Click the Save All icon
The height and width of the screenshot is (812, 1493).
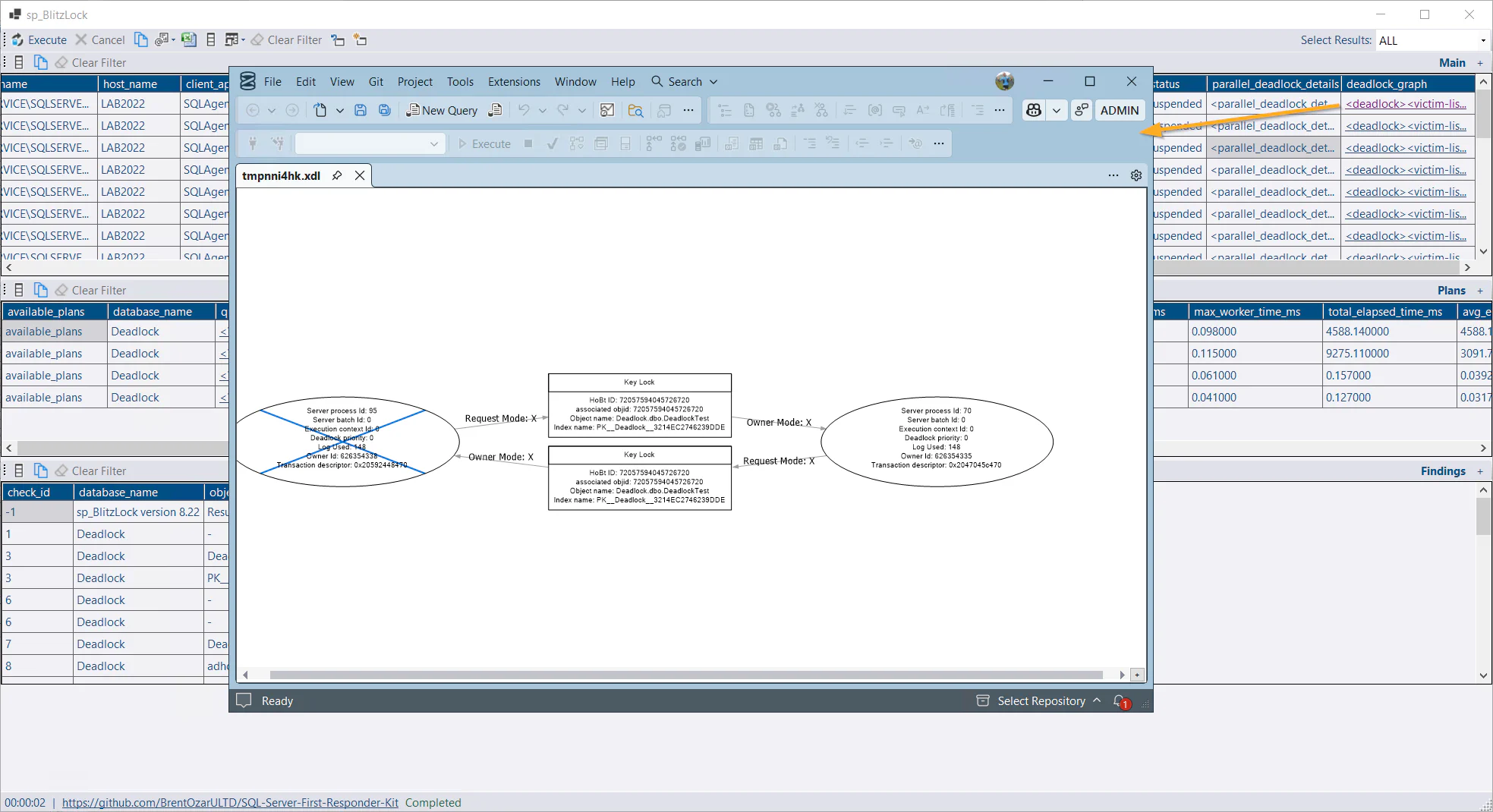point(385,111)
